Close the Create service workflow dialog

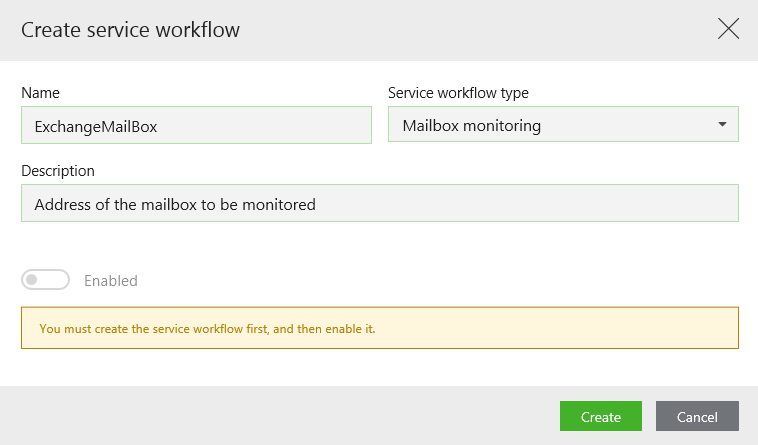pyautogui.click(x=728, y=29)
